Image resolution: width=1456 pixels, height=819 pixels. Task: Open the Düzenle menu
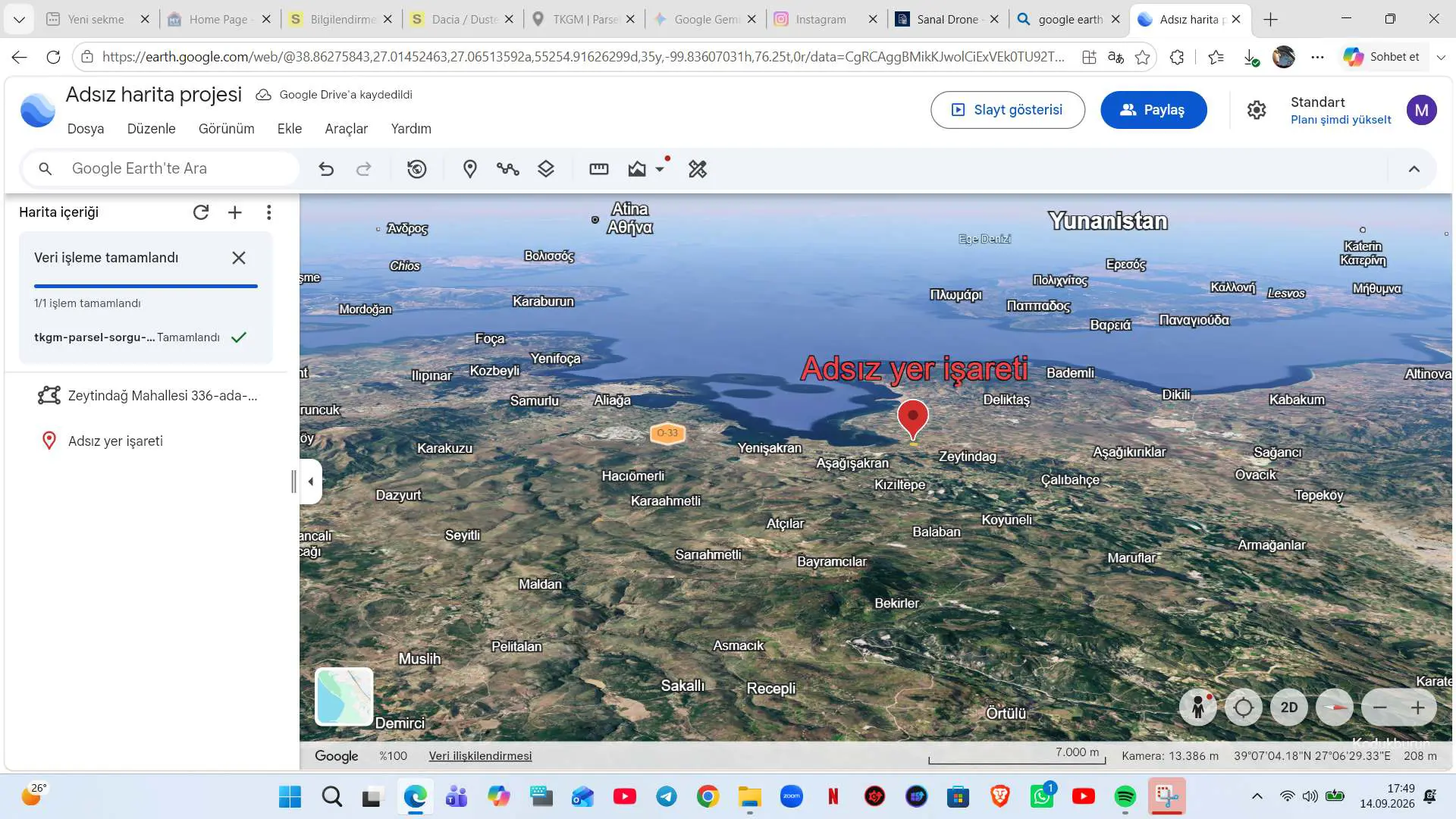(x=152, y=129)
